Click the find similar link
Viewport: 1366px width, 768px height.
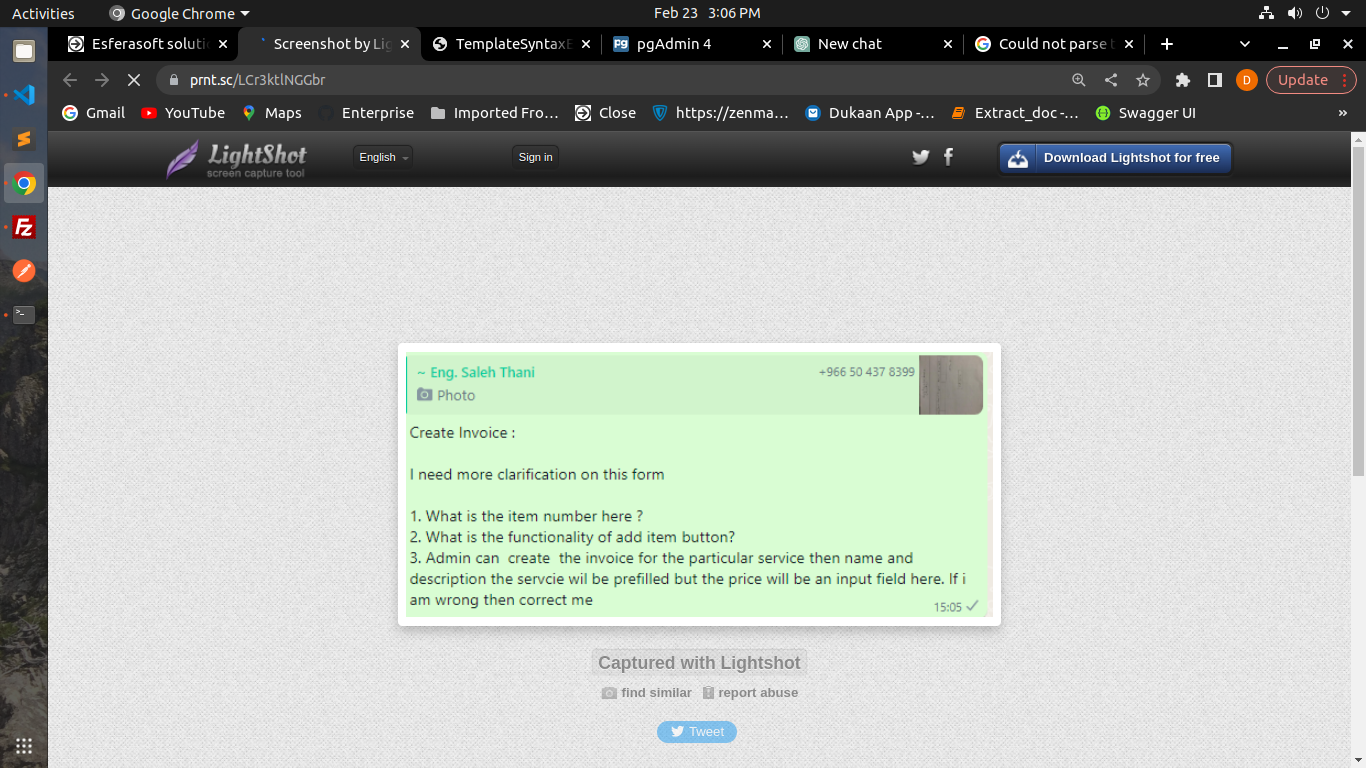tap(655, 693)
